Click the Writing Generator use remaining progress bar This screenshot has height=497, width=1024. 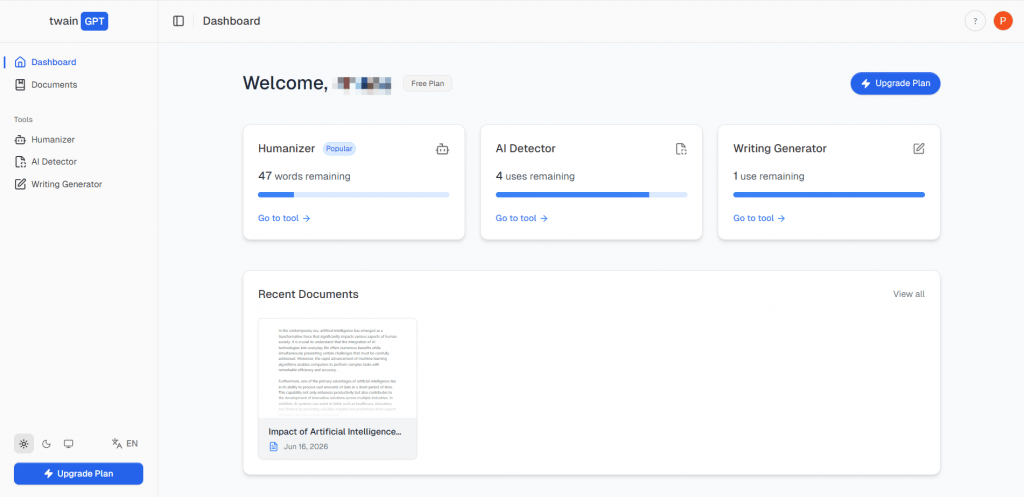click(829, 195)
